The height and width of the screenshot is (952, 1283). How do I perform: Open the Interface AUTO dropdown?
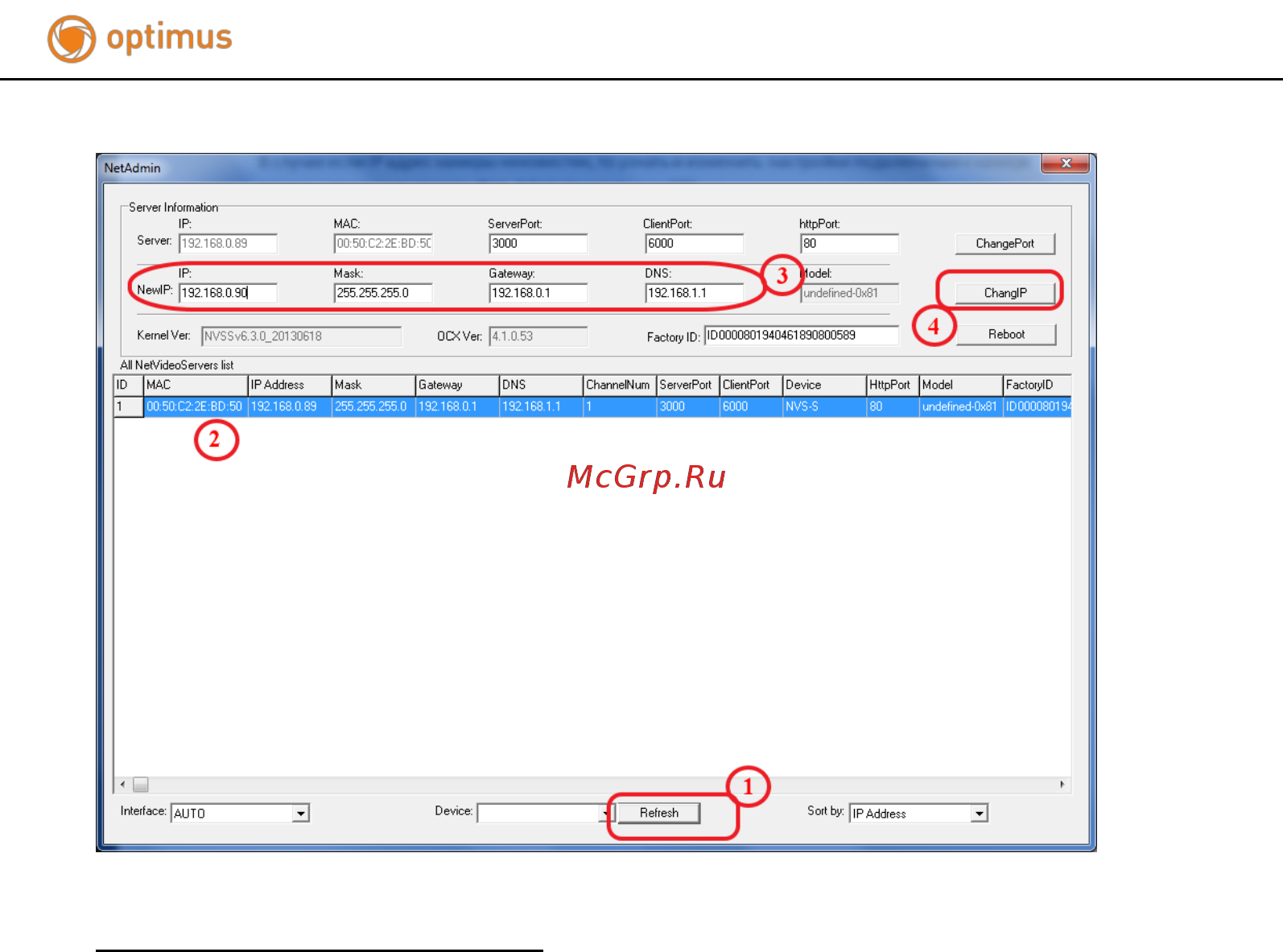coord(300,814)
